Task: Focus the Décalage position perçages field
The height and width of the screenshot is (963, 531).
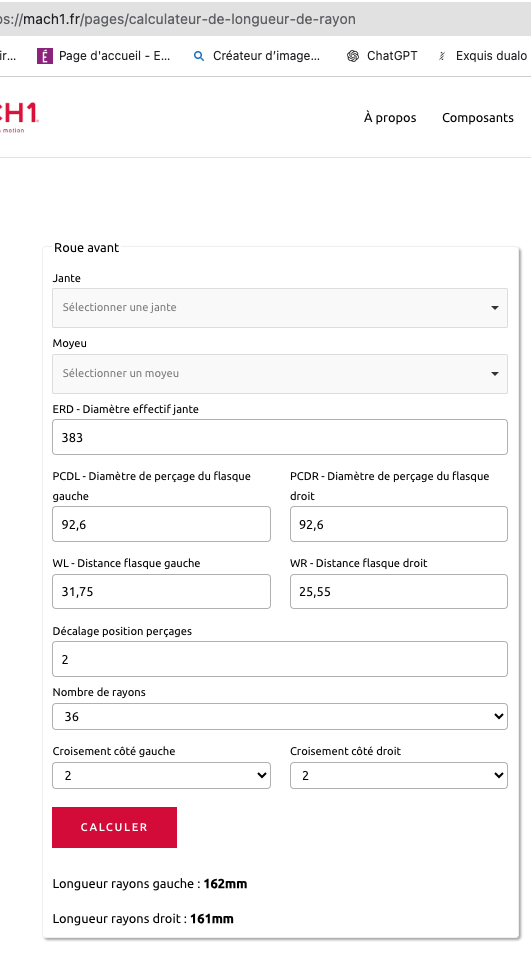Action: pyautogui.click(x=280, y=659)
